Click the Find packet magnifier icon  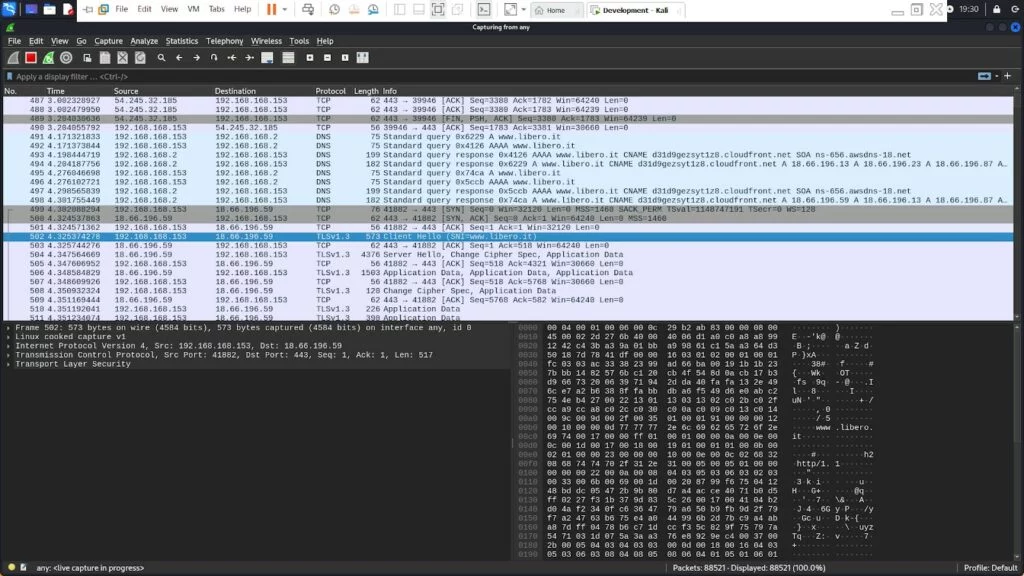[161, 58]
